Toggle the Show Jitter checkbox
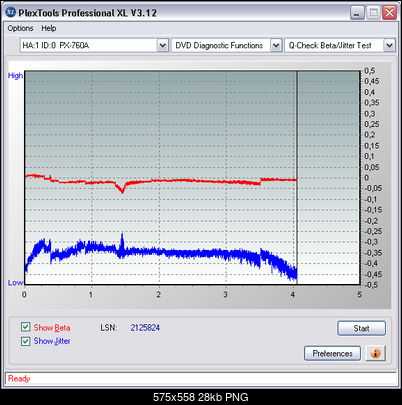 click(25, 341)
